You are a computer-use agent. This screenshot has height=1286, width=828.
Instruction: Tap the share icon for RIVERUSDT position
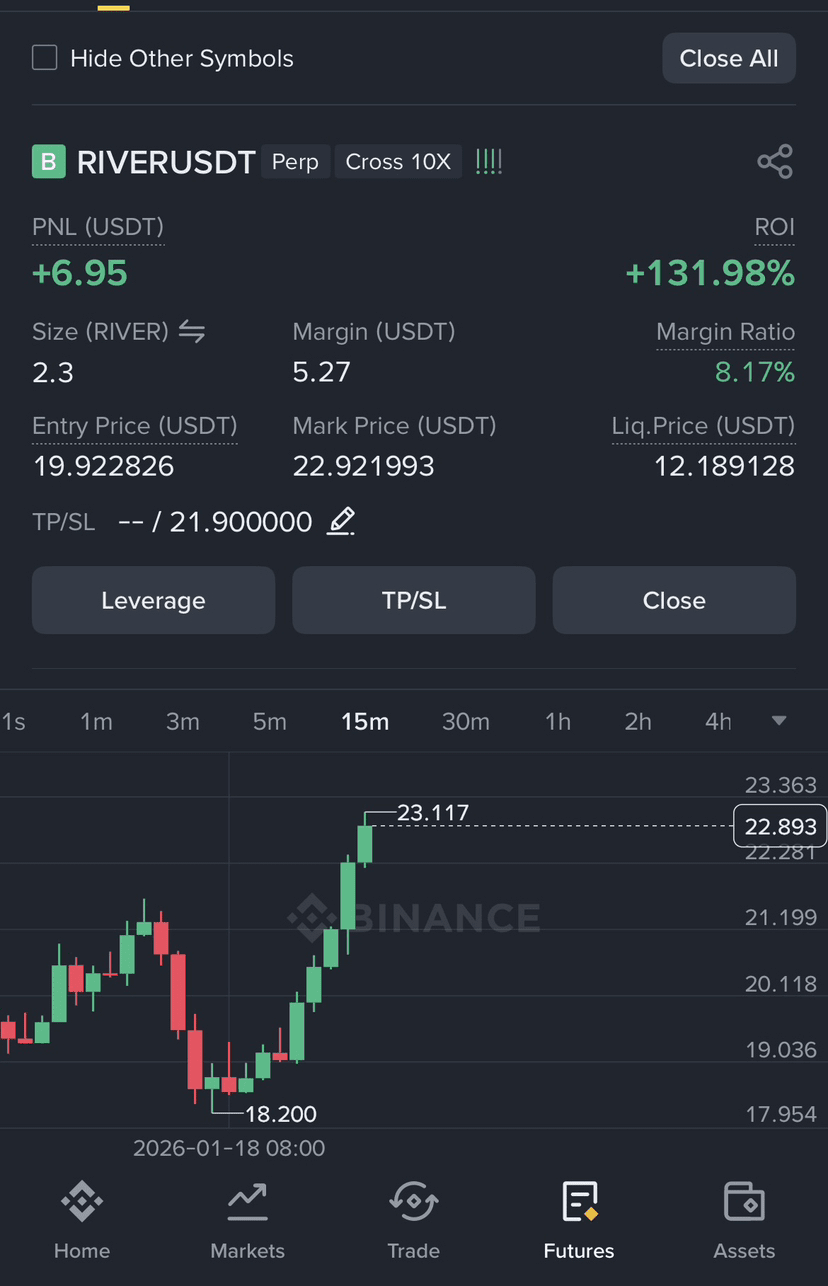tap(775, 162)
